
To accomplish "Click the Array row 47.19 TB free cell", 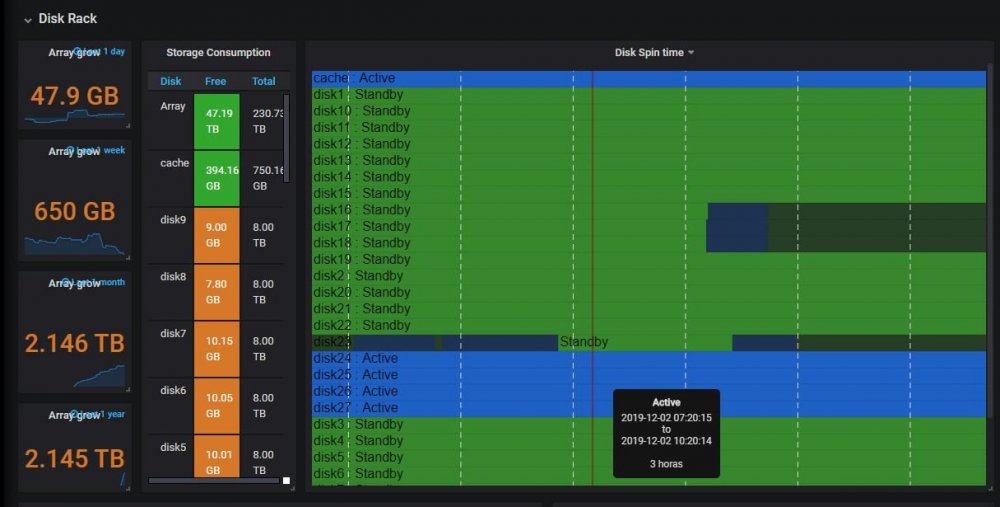I will 217,121.
